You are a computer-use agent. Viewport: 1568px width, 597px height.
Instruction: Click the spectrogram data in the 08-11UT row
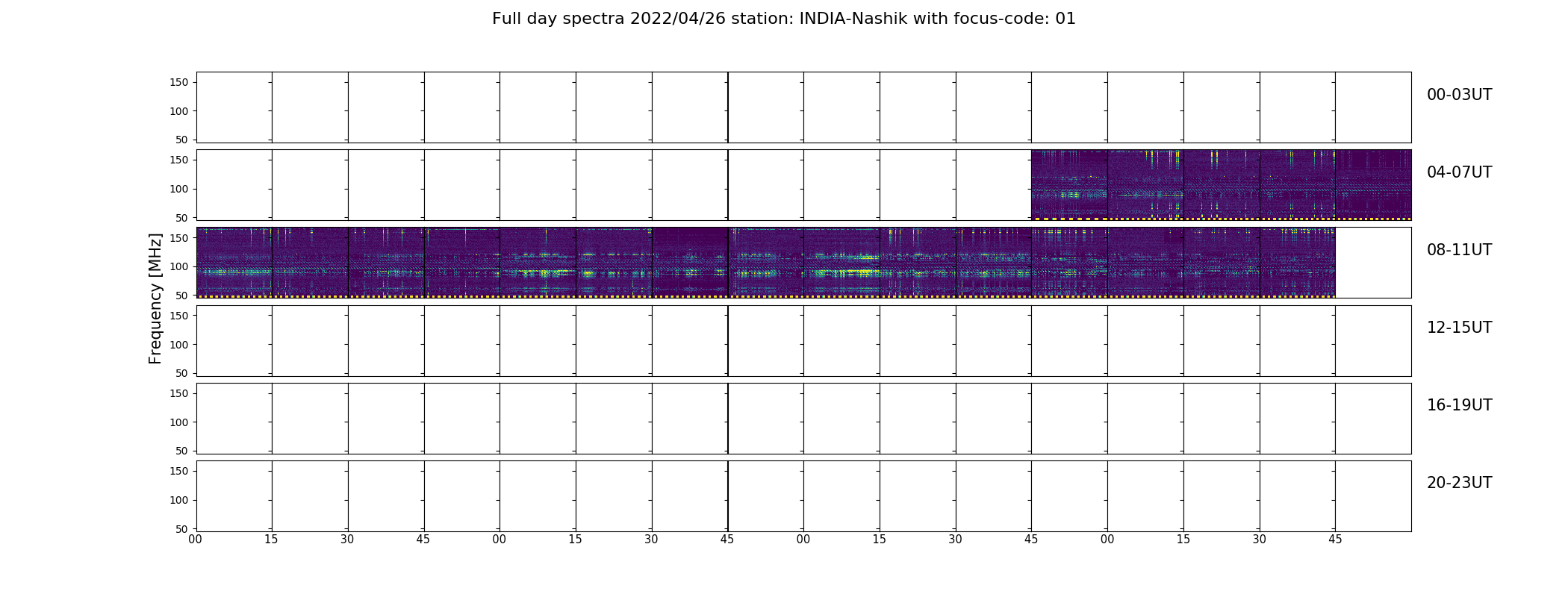[x=765, y=263]
